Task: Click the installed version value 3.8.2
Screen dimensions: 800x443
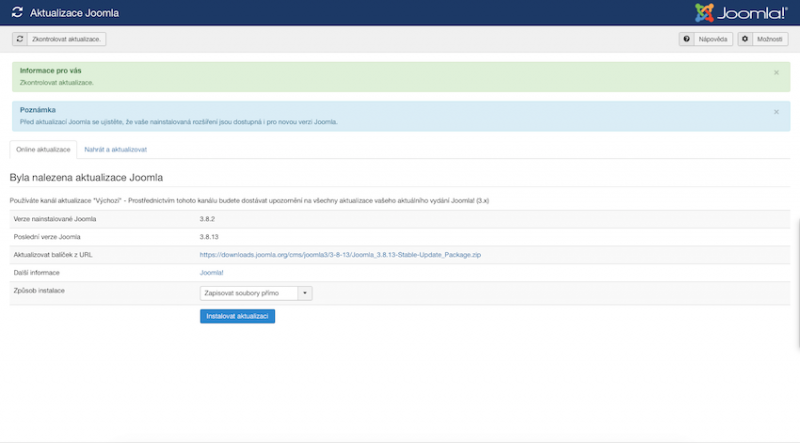Action: (207, 219)
